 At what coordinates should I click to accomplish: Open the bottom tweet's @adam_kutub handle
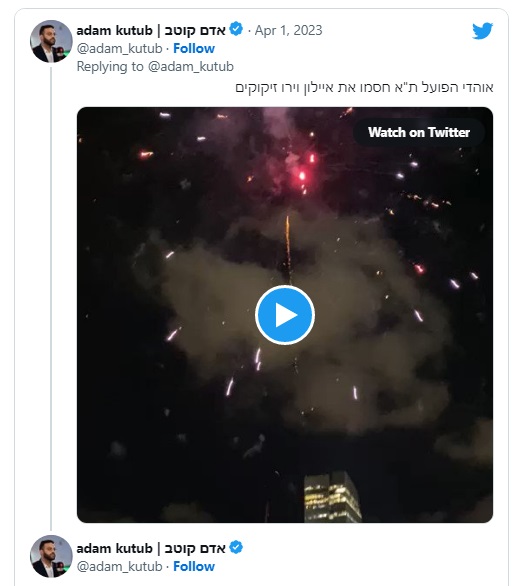coord(120,567)
